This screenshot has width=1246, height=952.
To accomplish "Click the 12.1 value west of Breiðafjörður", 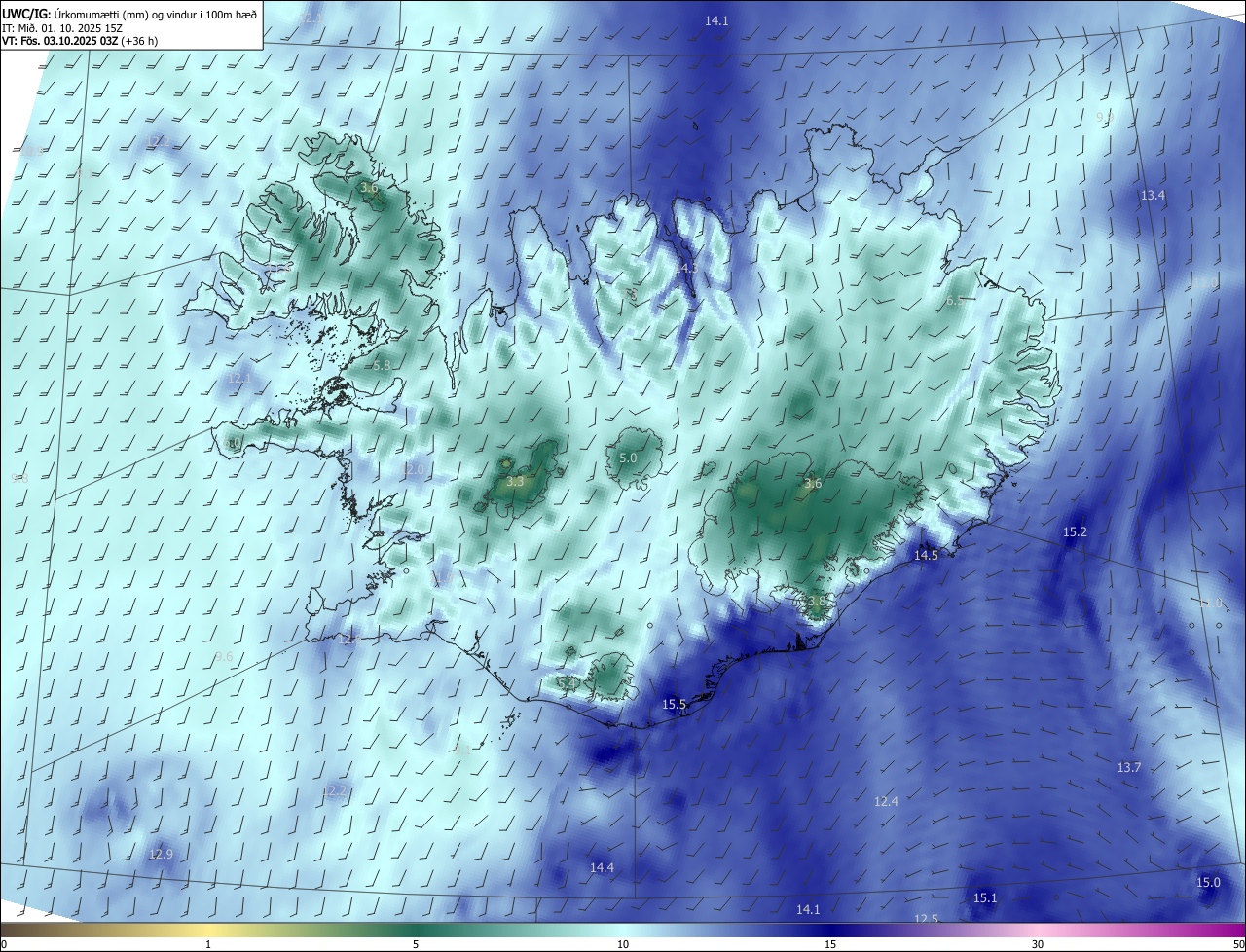I will (x=238, y=378).
